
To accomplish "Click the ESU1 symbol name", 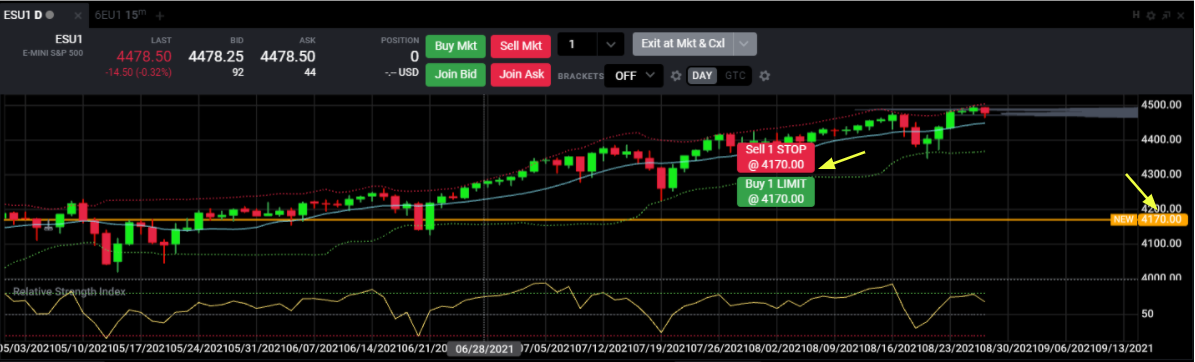I will tap(69, 40).
